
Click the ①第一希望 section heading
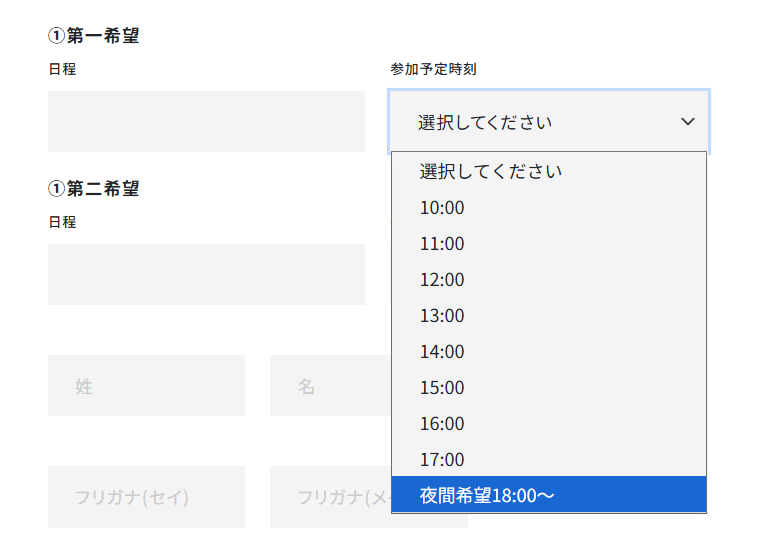point(93,36)
